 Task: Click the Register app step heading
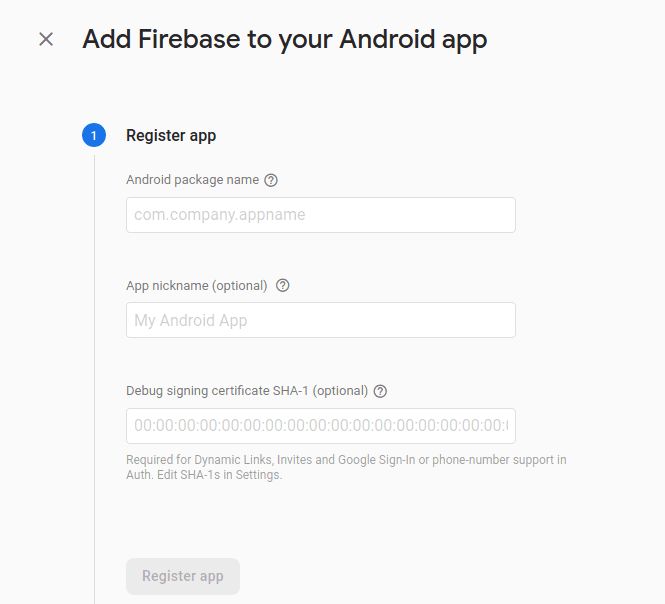tap(171, 136)
